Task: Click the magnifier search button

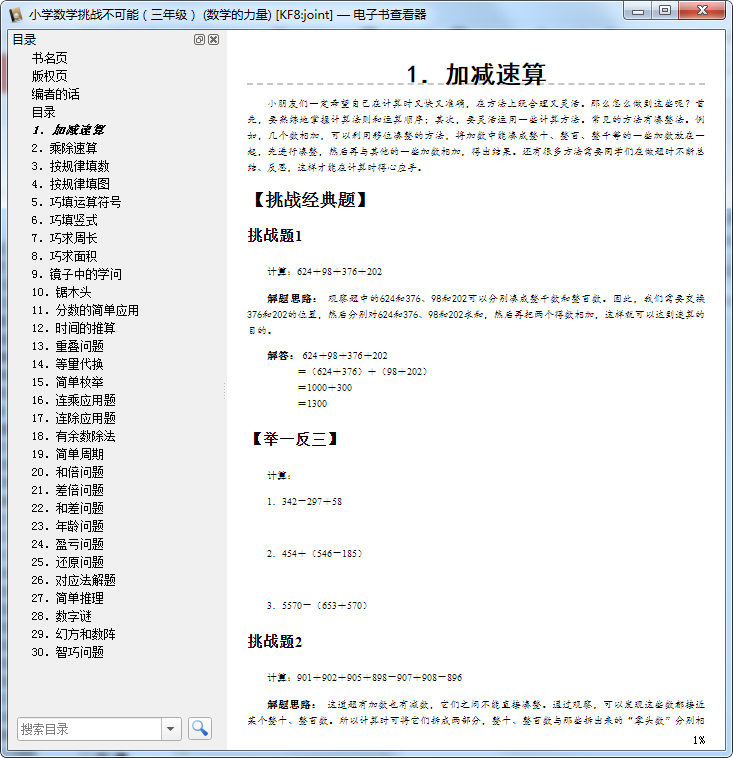Action: pyautogui.click(x=200, y=729)
